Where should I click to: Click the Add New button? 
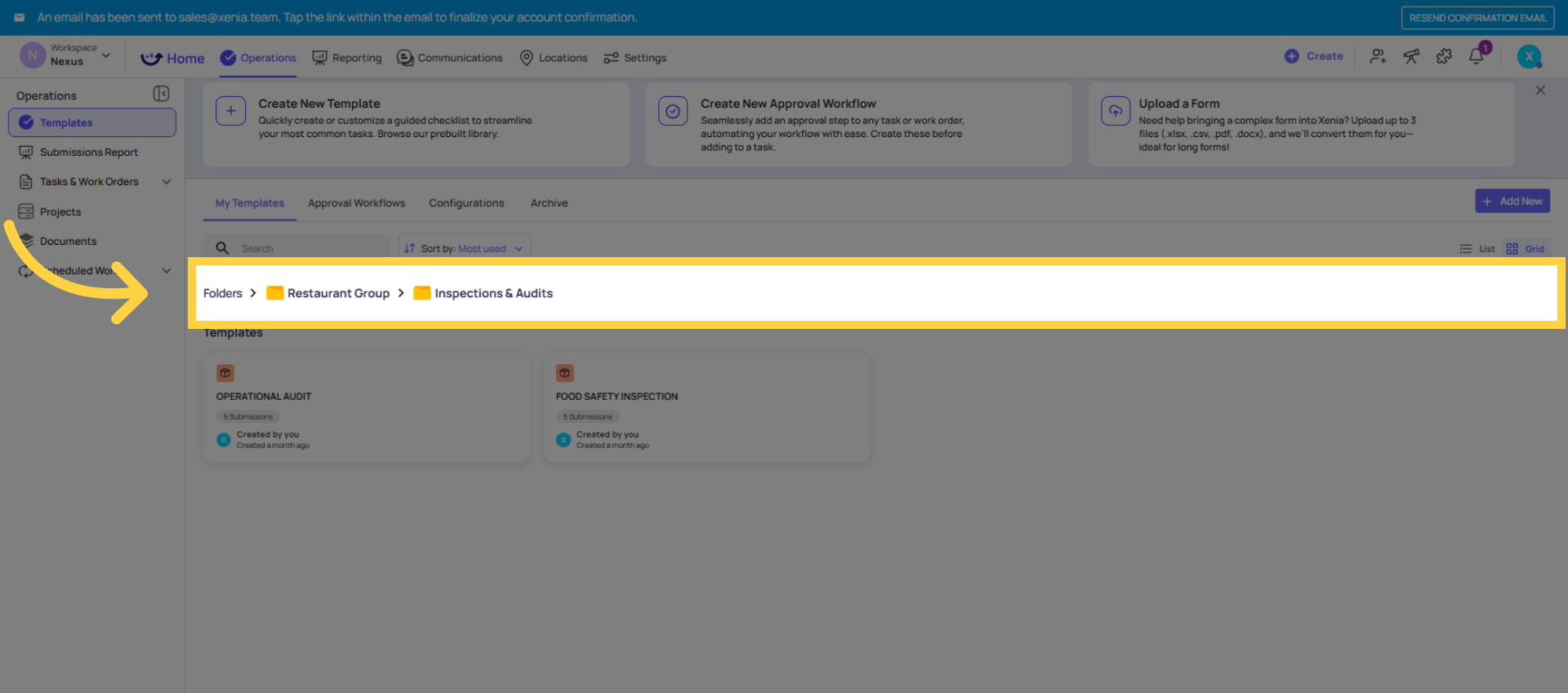(x=1512, y=201)
